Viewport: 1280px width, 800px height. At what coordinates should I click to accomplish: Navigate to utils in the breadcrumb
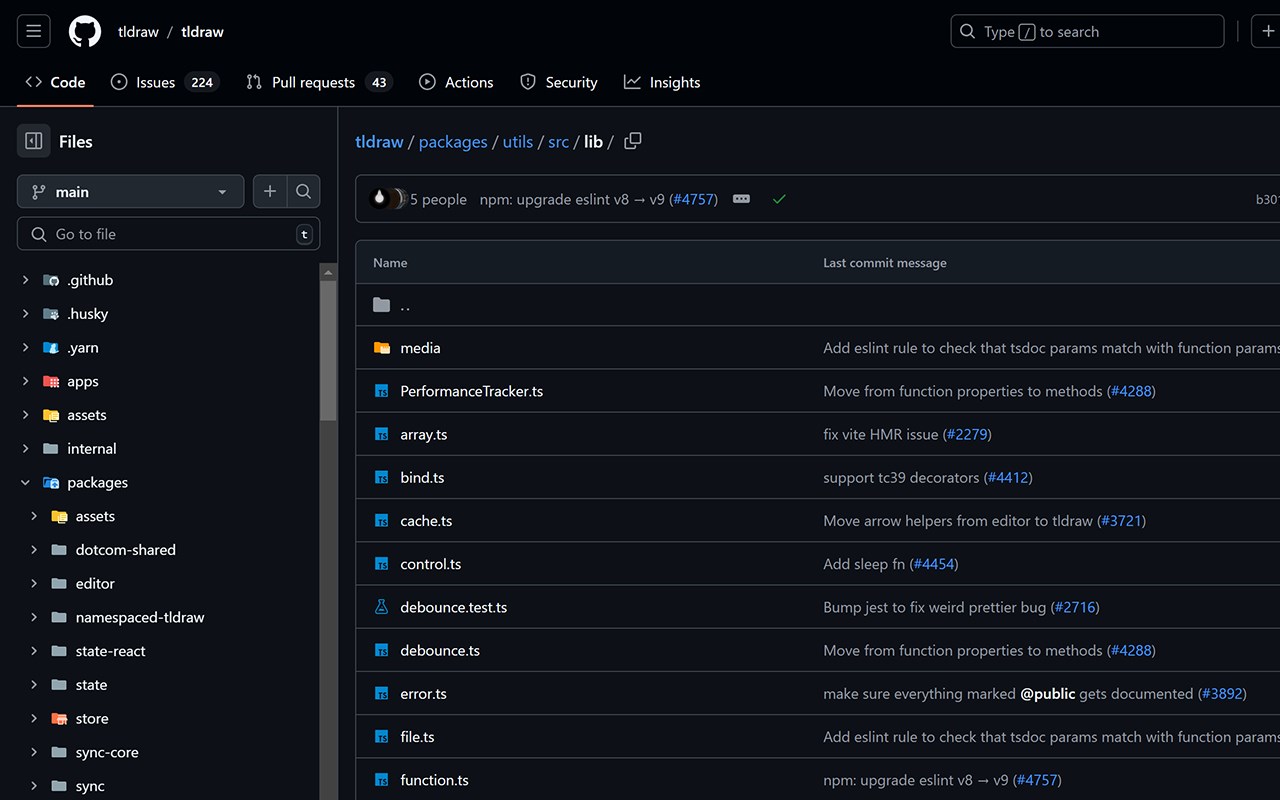point(518,142)
